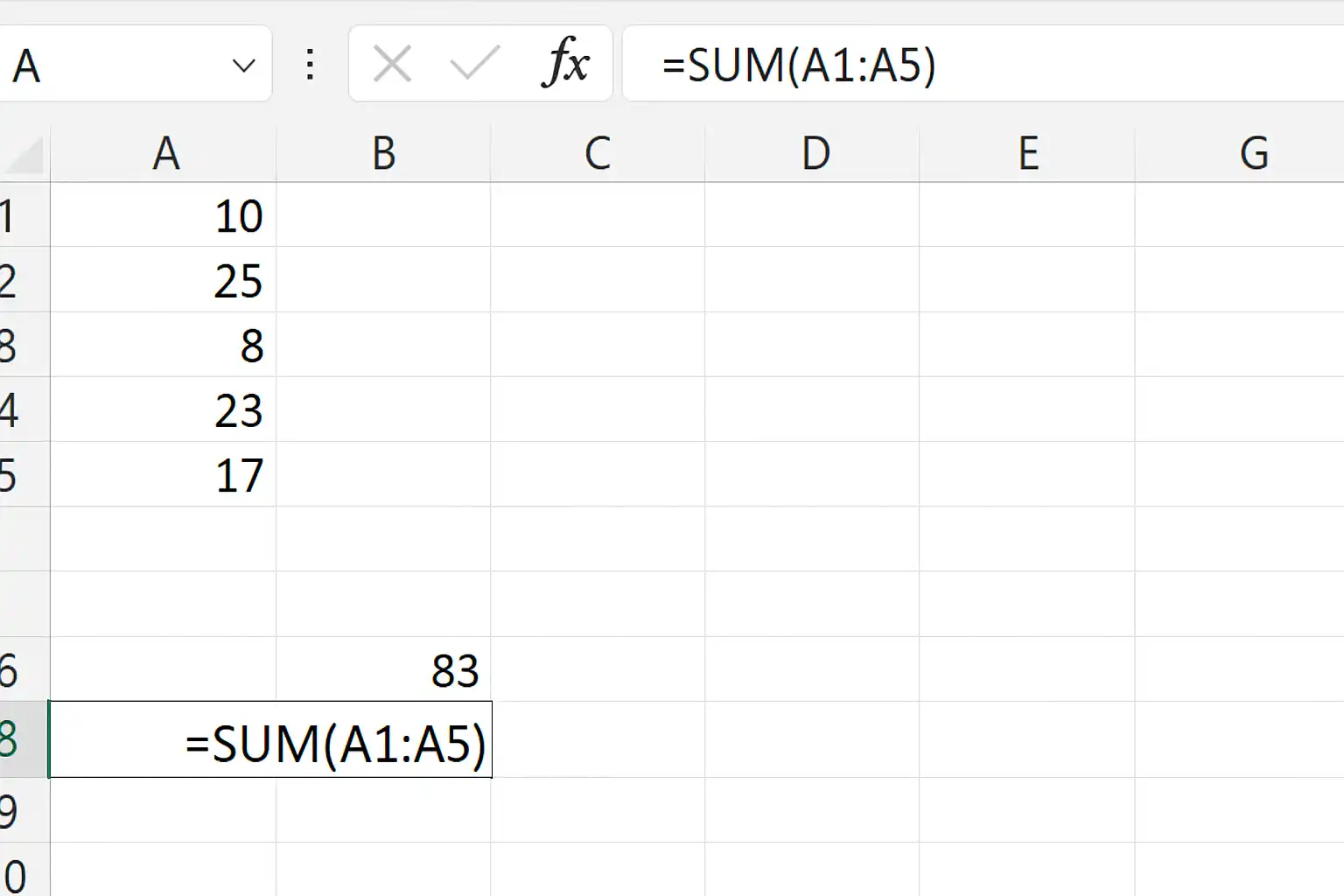Expand the Name Box dropdown arrow

[x=243, y=66]
